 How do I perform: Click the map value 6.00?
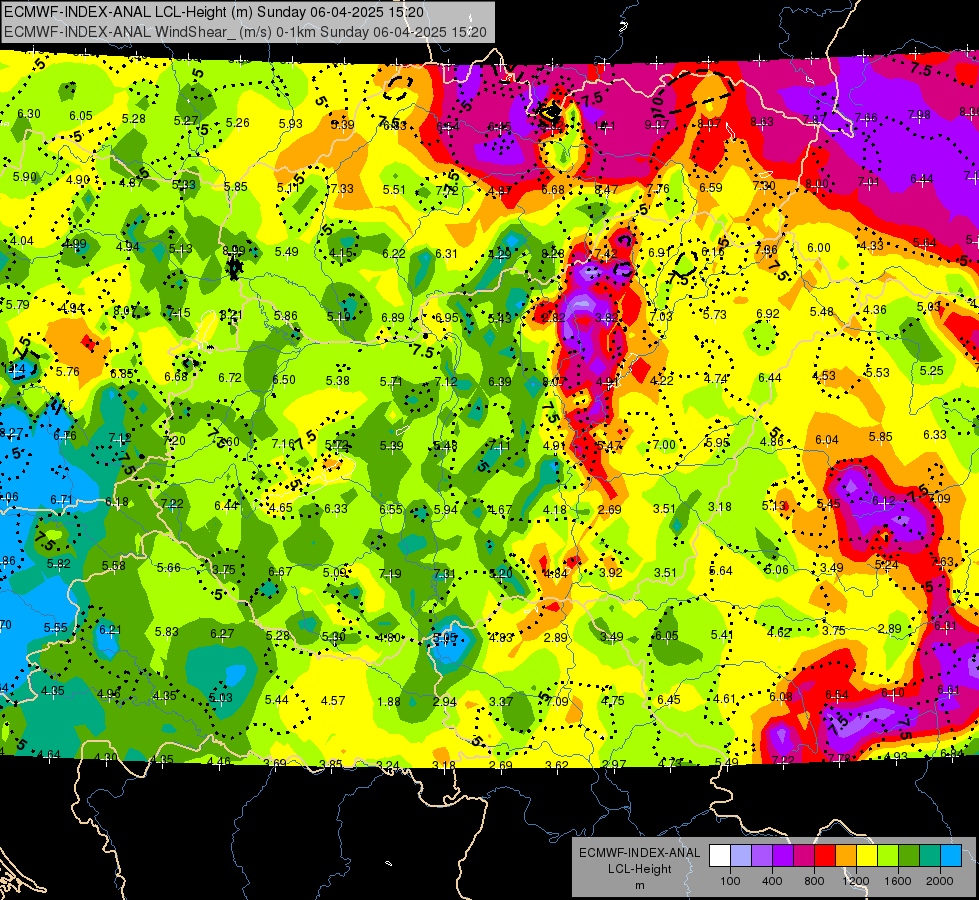click(x=819, y=248)
